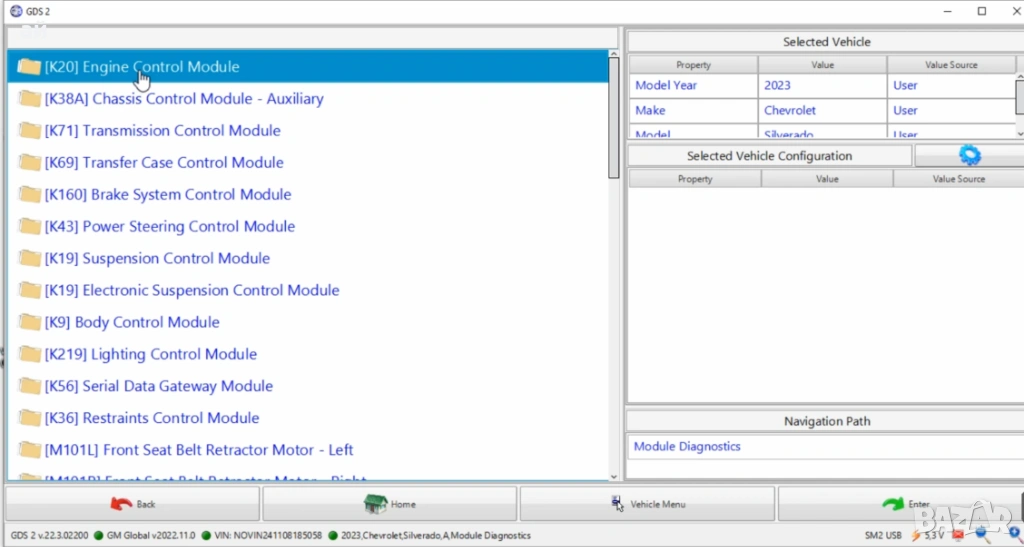Click the lightning bolt voltage icon in status bar

point(914,535)
